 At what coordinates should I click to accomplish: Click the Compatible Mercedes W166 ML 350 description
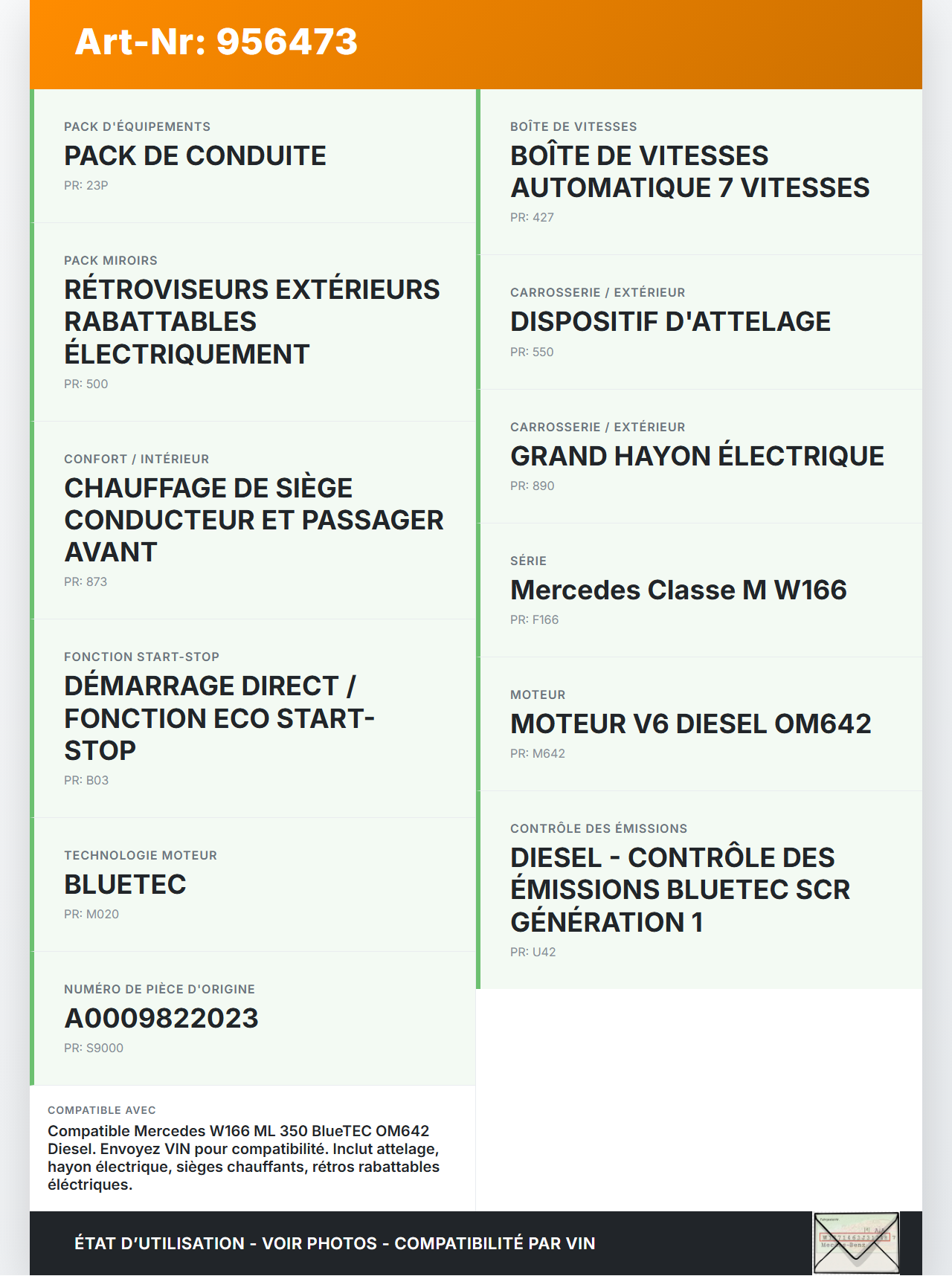point(244,1157)
